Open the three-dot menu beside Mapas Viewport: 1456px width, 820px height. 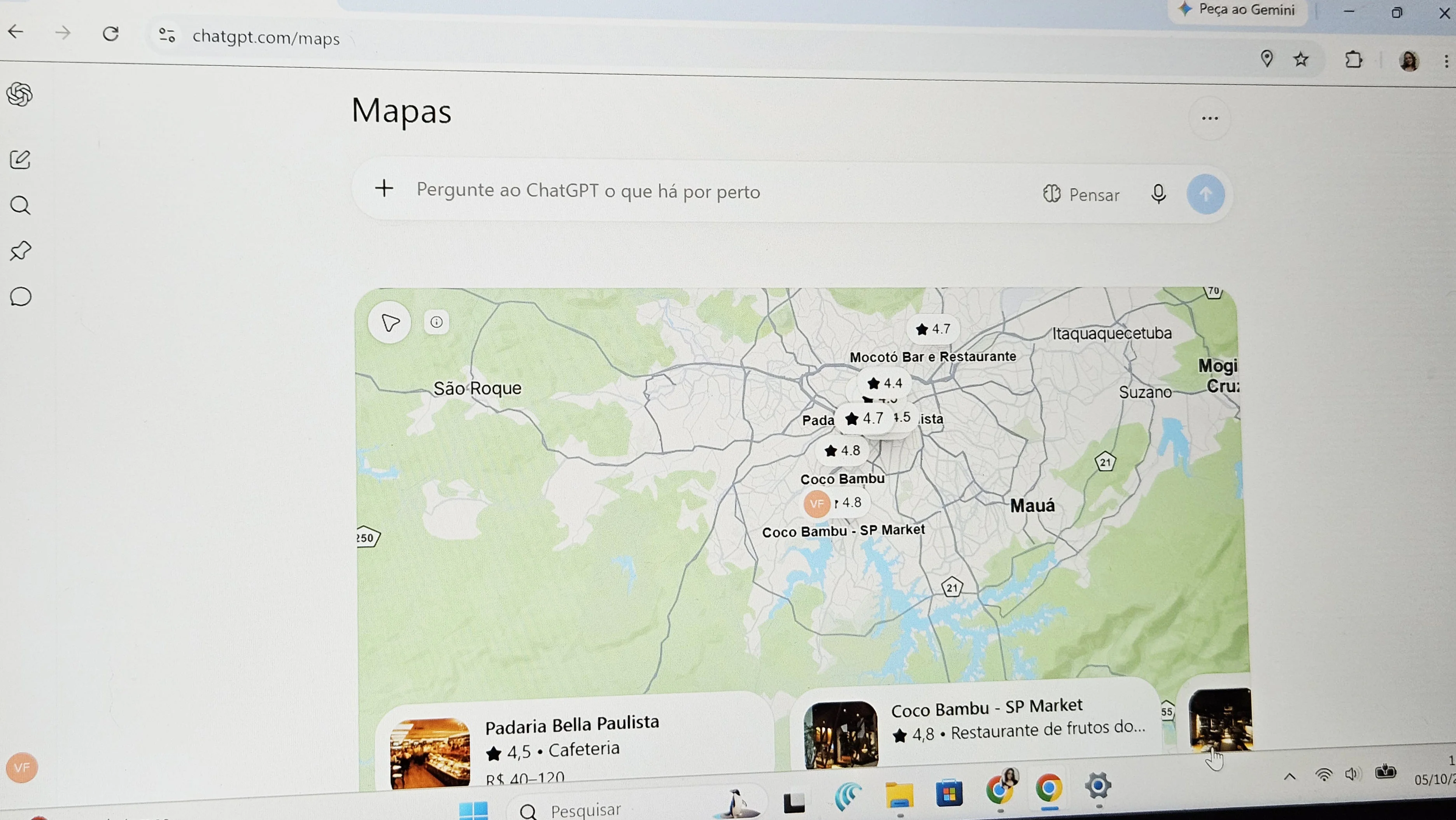1209,118
